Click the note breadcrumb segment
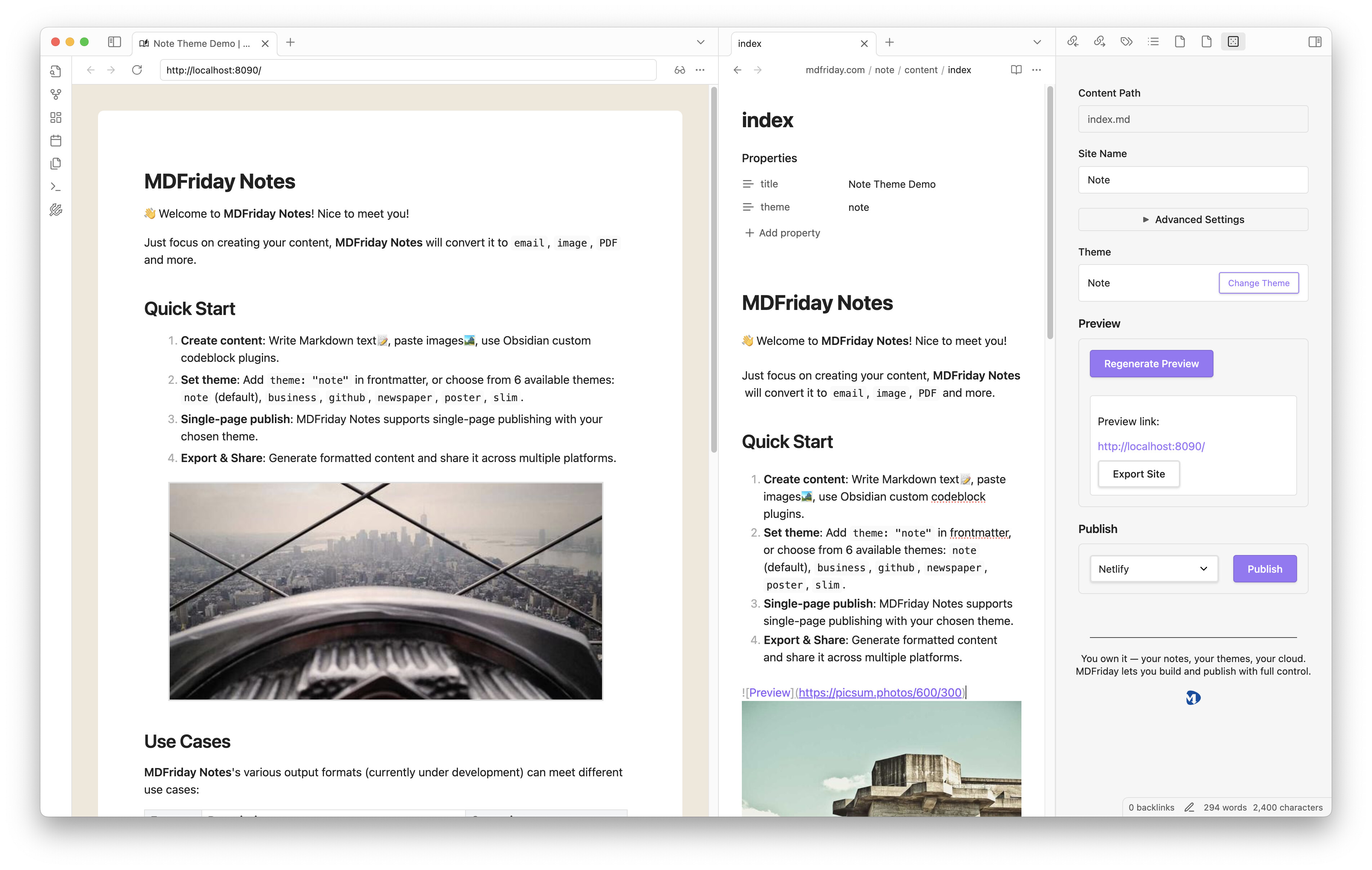 pos(884,70)
